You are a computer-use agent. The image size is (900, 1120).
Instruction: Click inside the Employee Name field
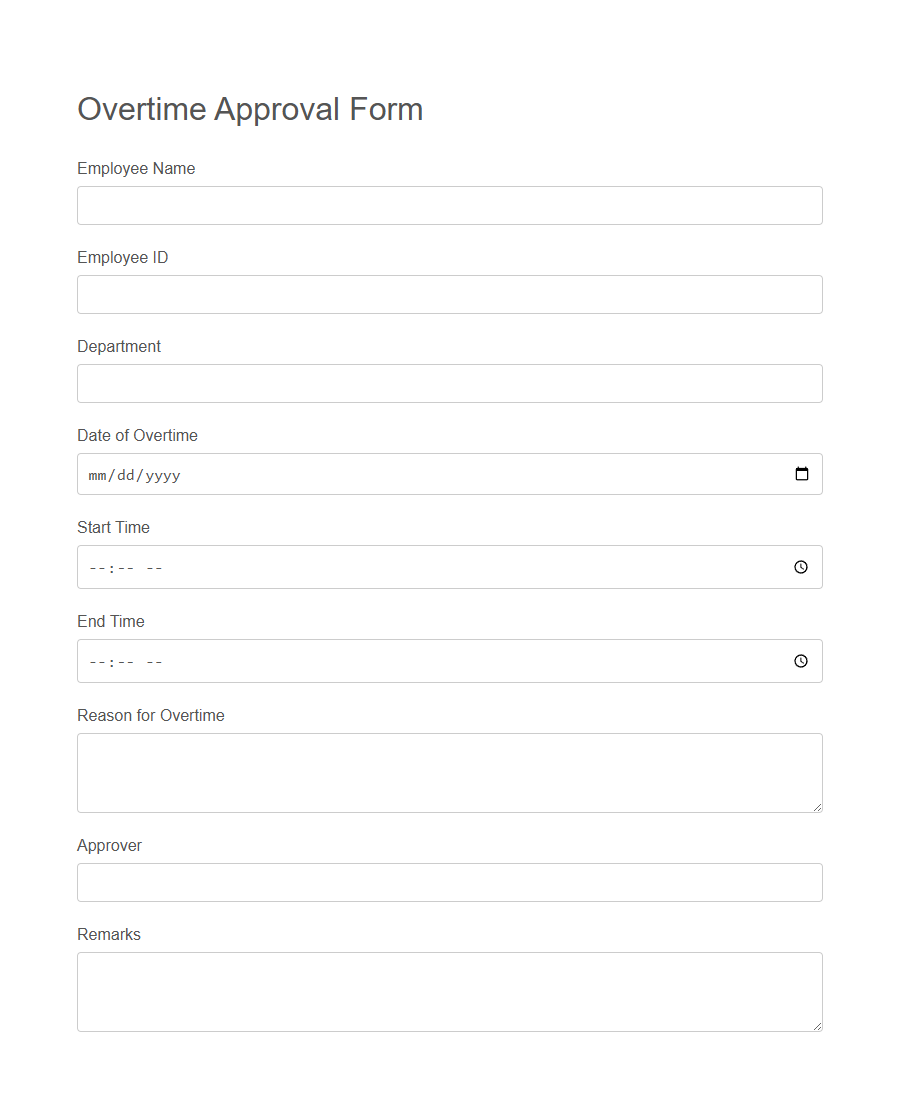450,205
